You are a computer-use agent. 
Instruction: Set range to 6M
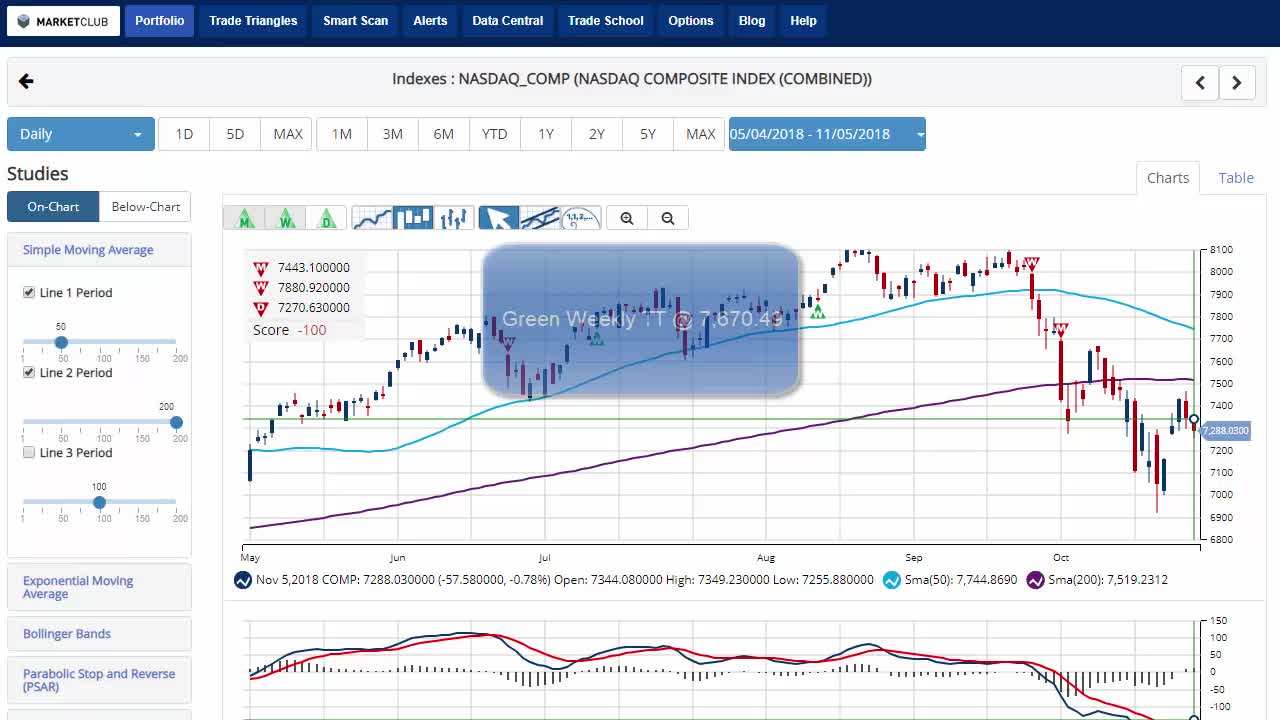[444, 134]
